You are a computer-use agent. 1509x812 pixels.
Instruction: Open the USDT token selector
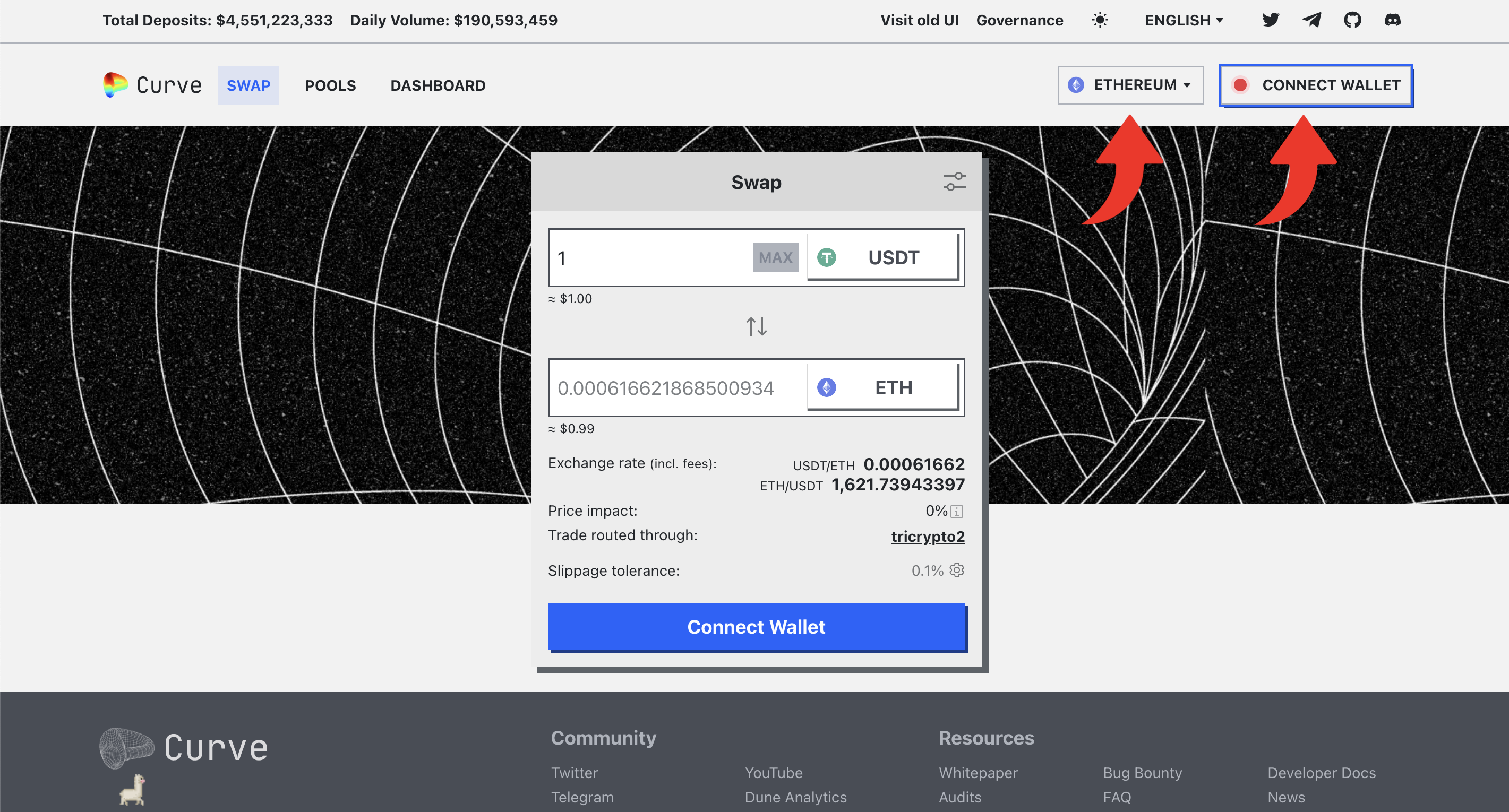(884, 257)
